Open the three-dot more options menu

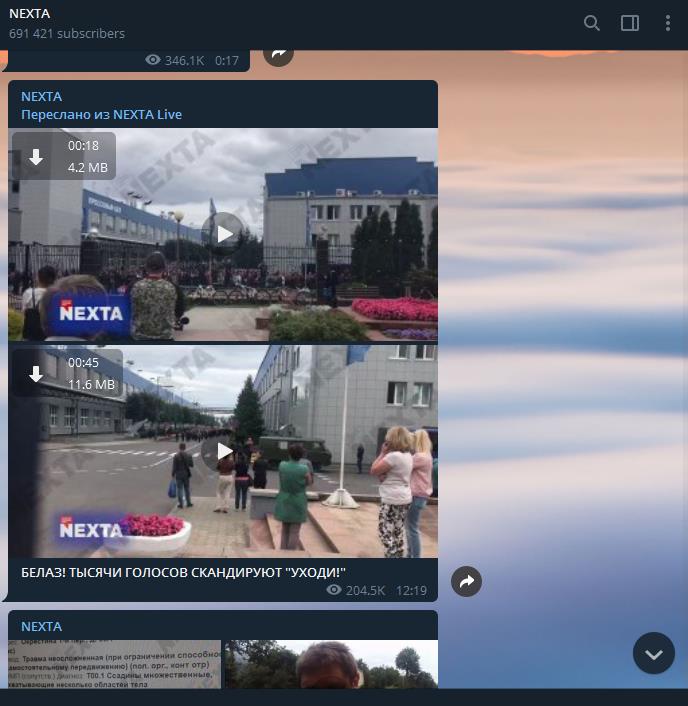coord(668,23)
